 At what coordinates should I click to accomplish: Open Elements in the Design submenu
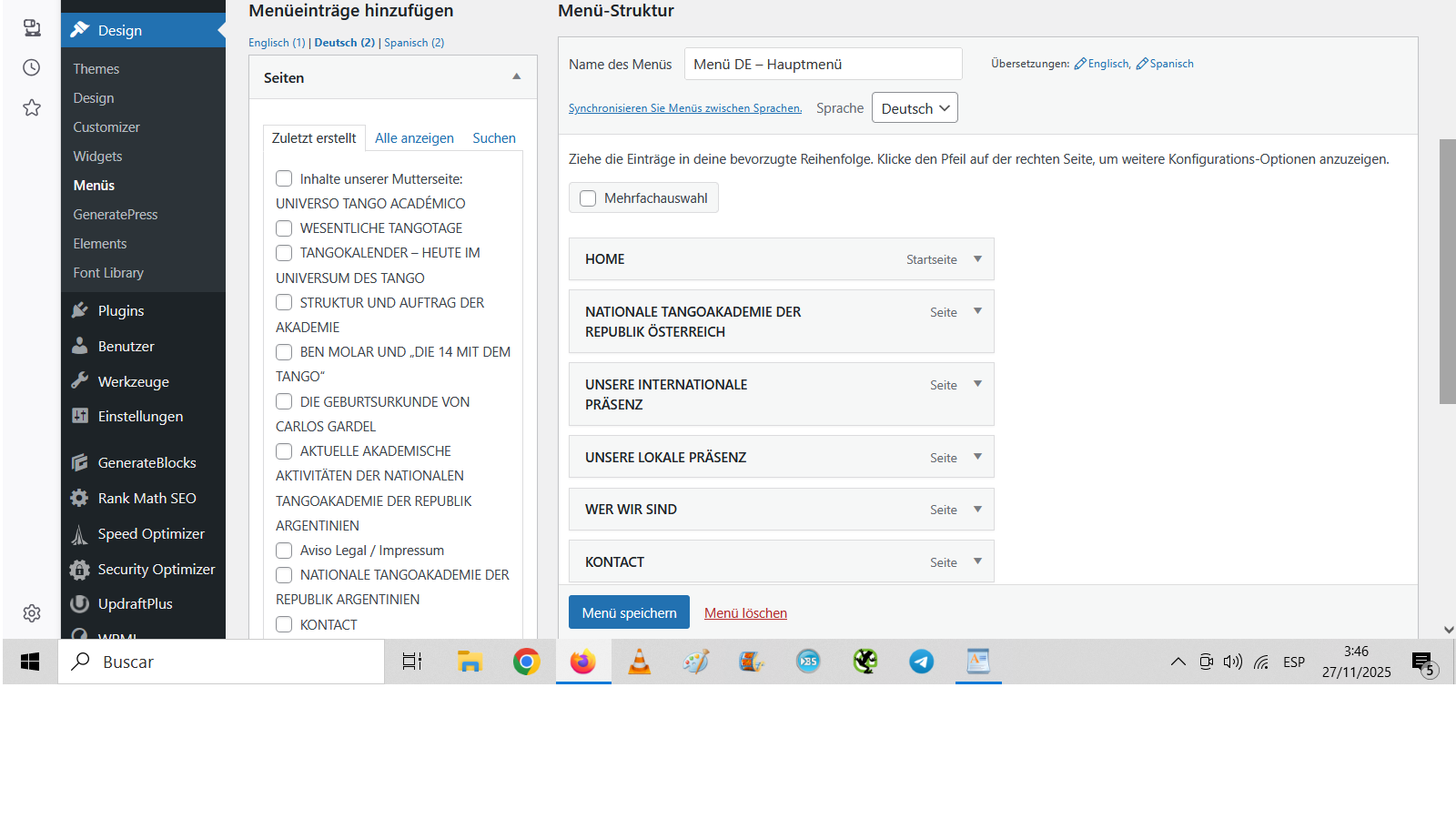[100, 244]
